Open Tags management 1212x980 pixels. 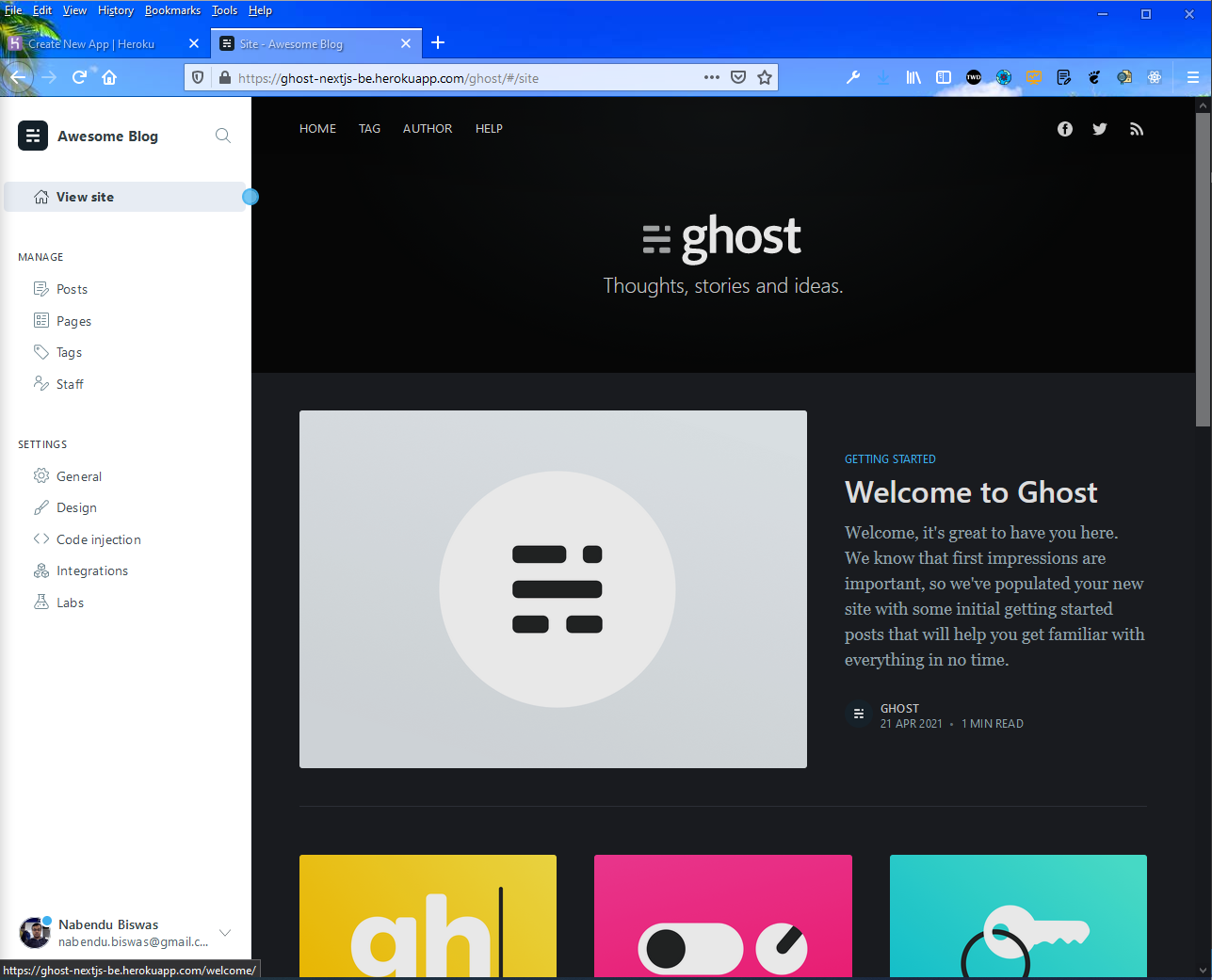click(x=69, y=352)
